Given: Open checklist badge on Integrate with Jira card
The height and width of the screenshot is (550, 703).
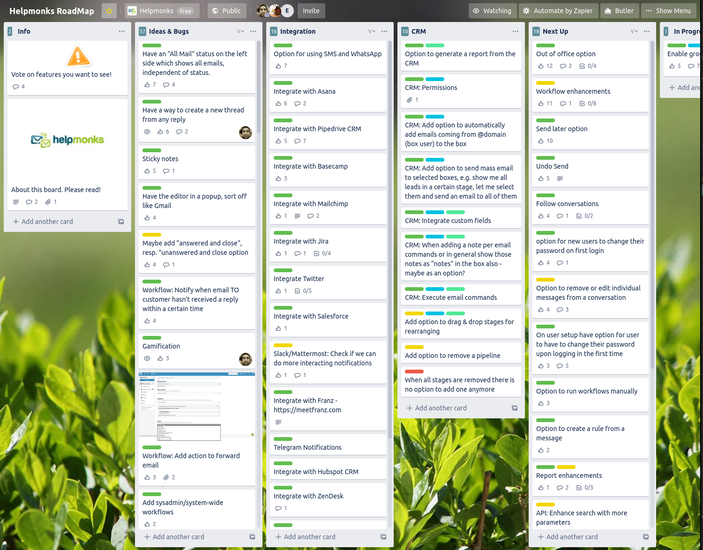Looking at the screenshot, I should coord(322,253).
